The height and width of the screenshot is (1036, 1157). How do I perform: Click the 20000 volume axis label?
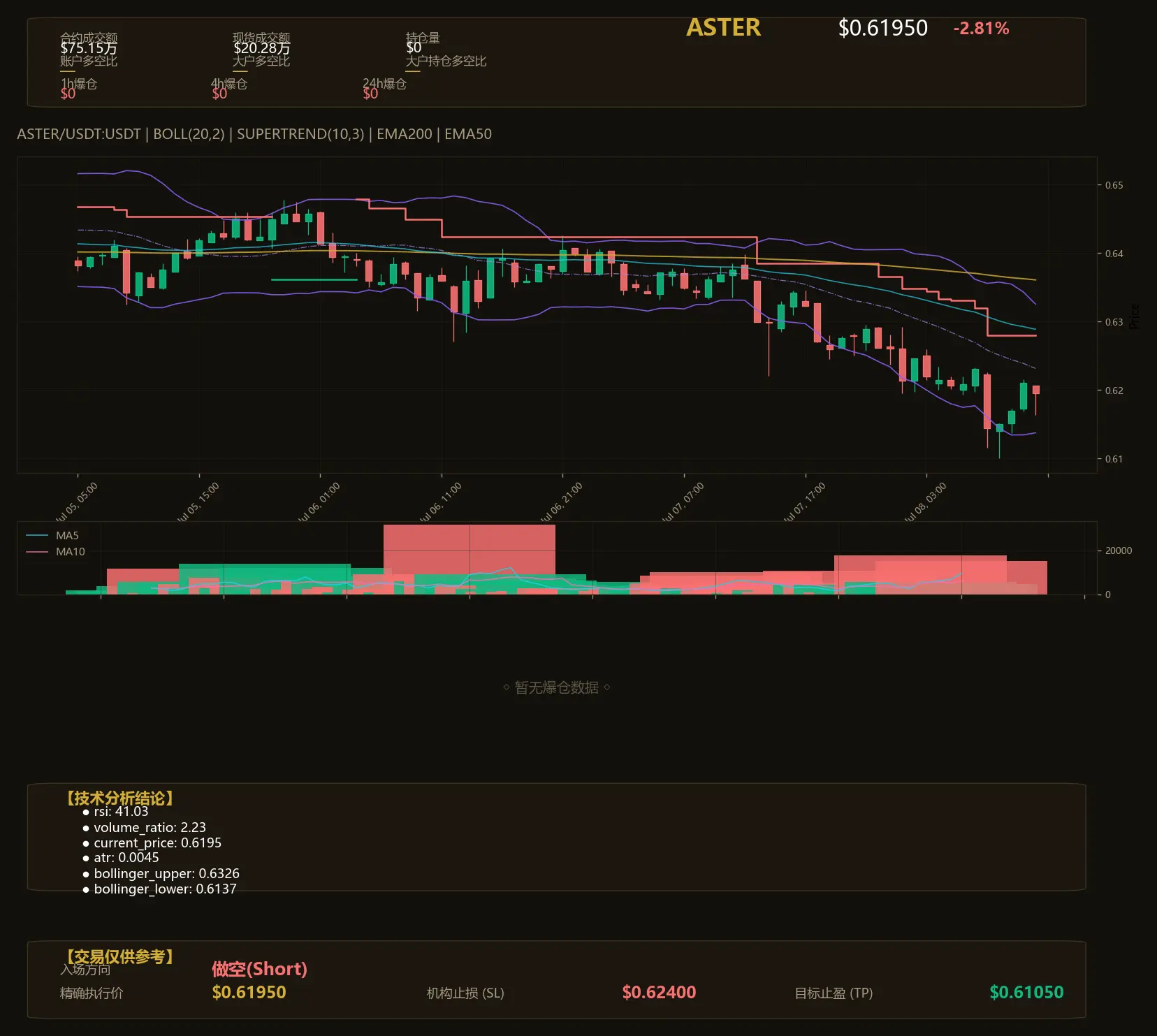tap(1118, 550)
